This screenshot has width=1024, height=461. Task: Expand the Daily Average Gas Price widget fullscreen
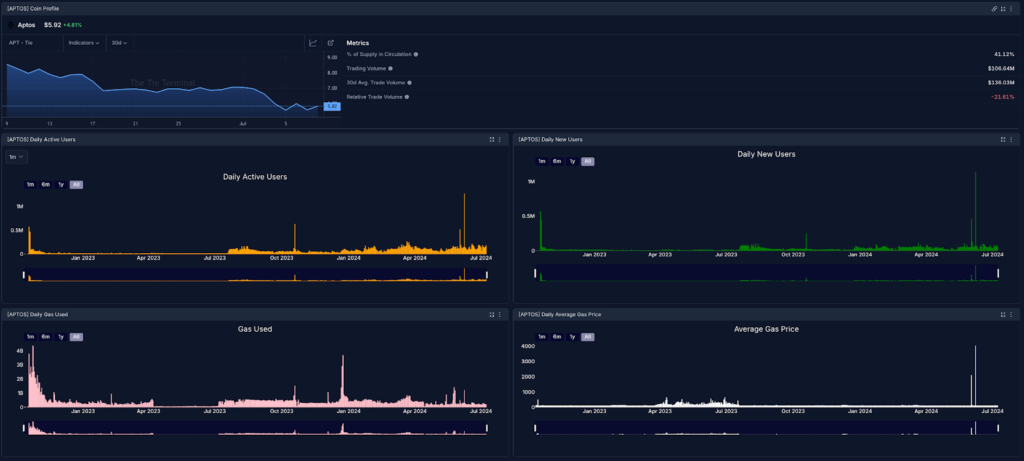[1002, 314]
